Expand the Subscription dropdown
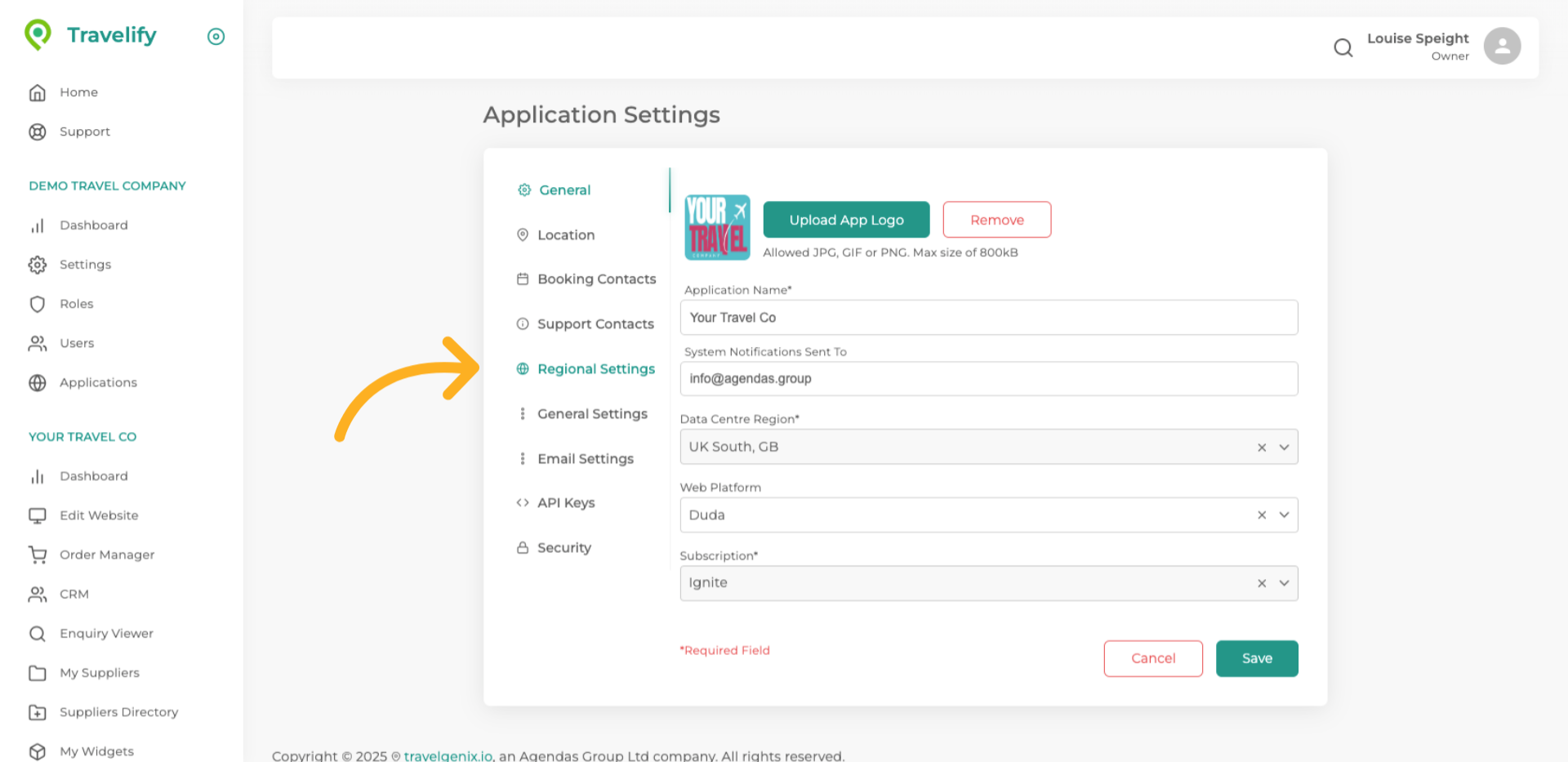Viewport: 1568px width, 762px height. [1285, 582]
